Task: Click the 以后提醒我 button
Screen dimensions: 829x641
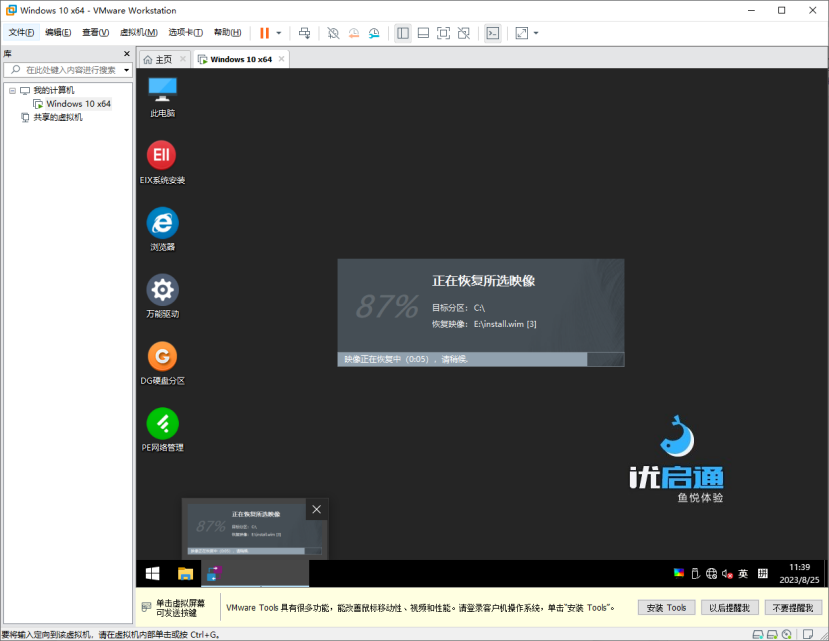Action: tap(730, 608)
